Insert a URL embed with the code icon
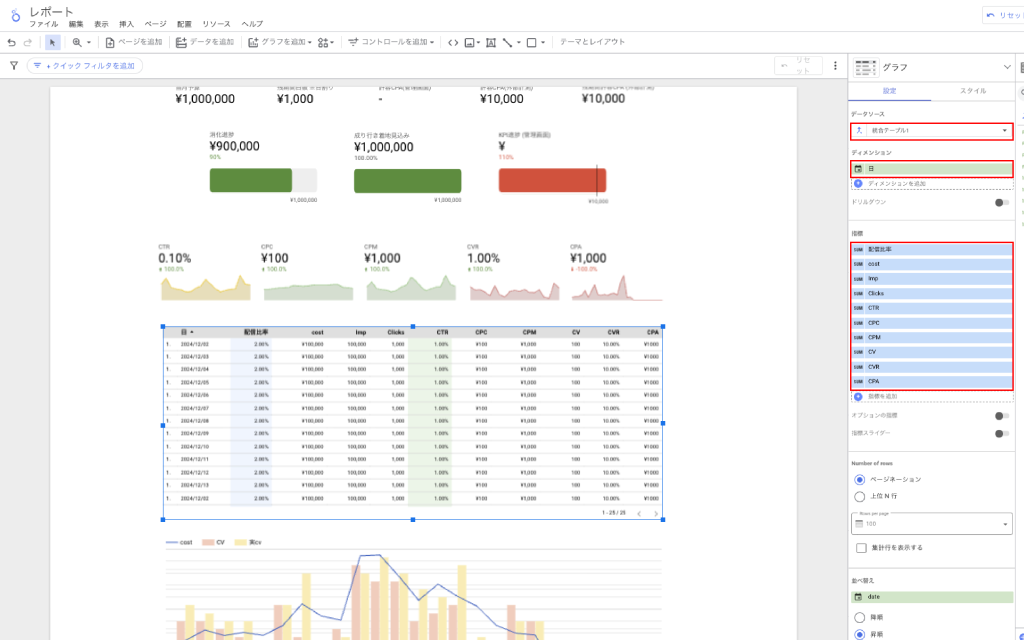 point(453,42)
